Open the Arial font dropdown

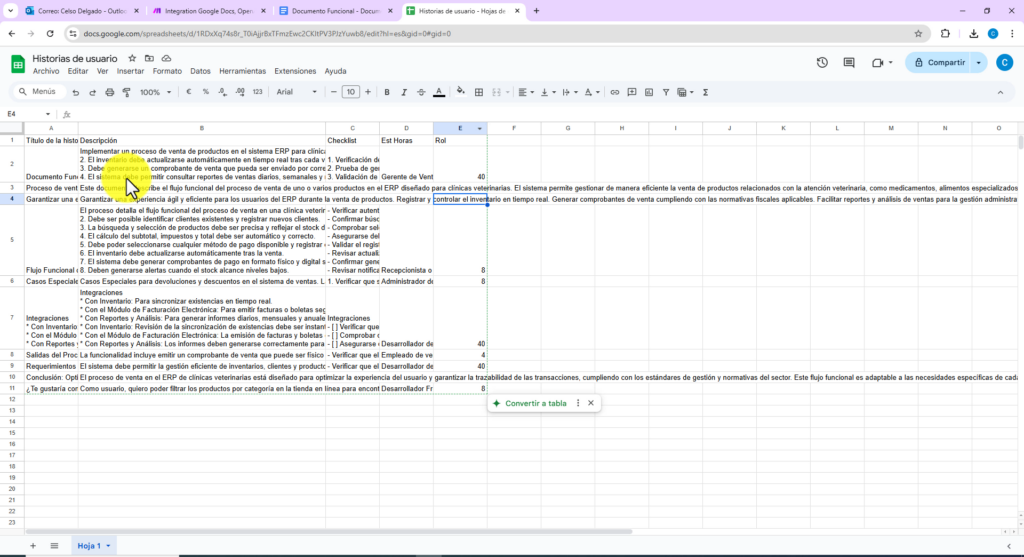[296, 92]
